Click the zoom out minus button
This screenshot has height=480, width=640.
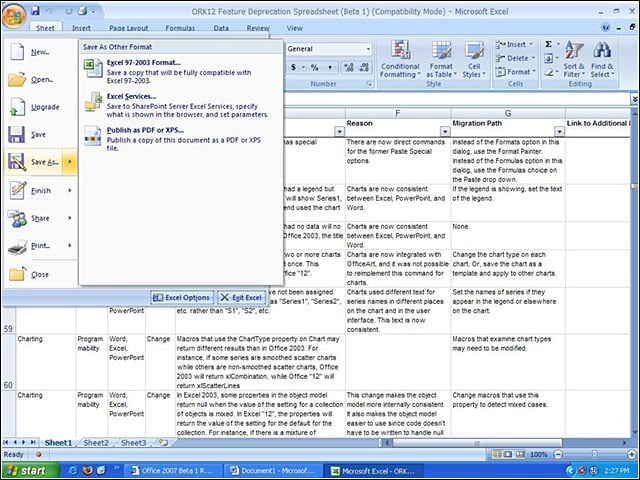(x=558, y=454)
